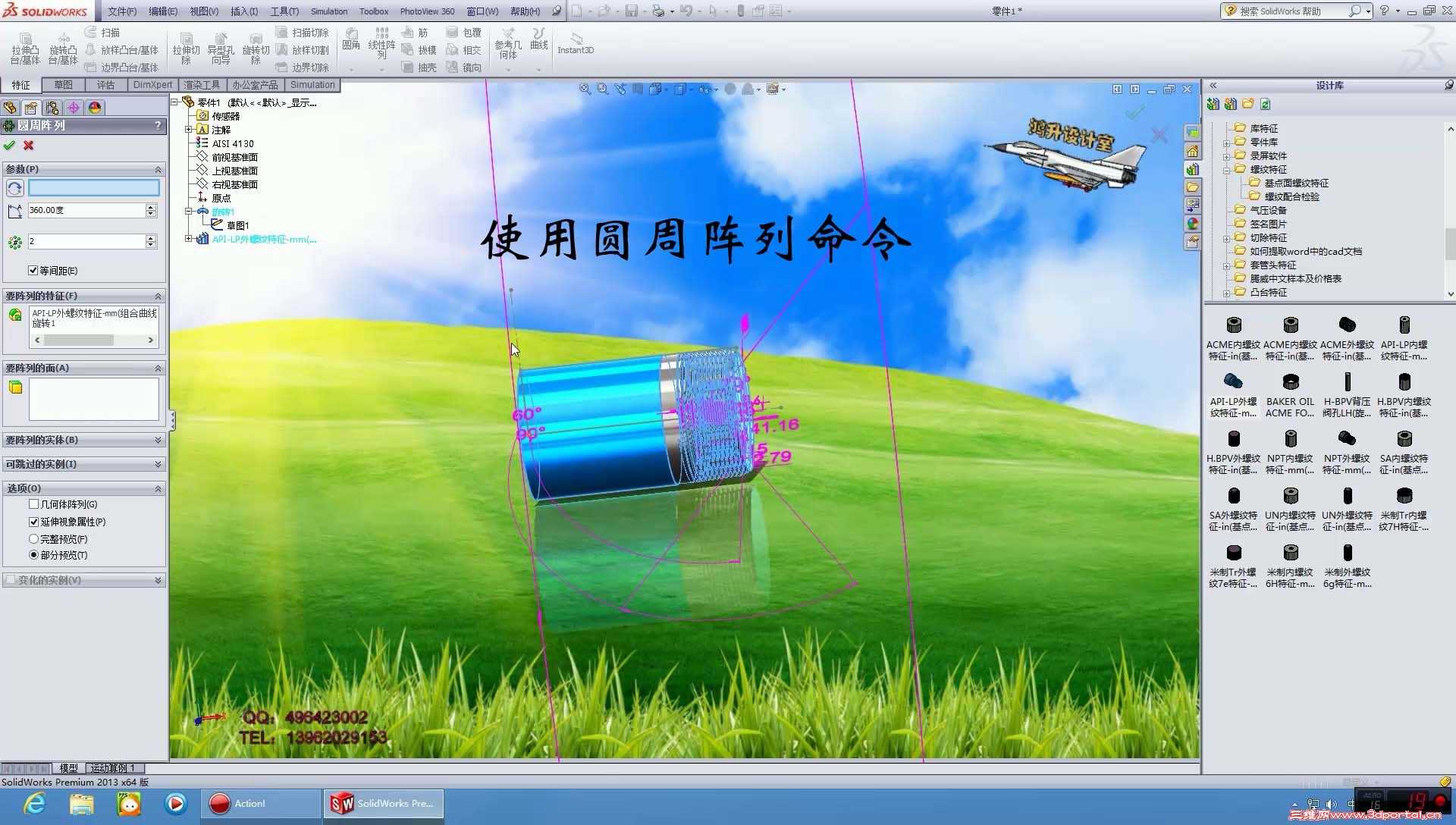Select the 旋转凸台/基体 revolve boss tool

(x=64, y=49)
